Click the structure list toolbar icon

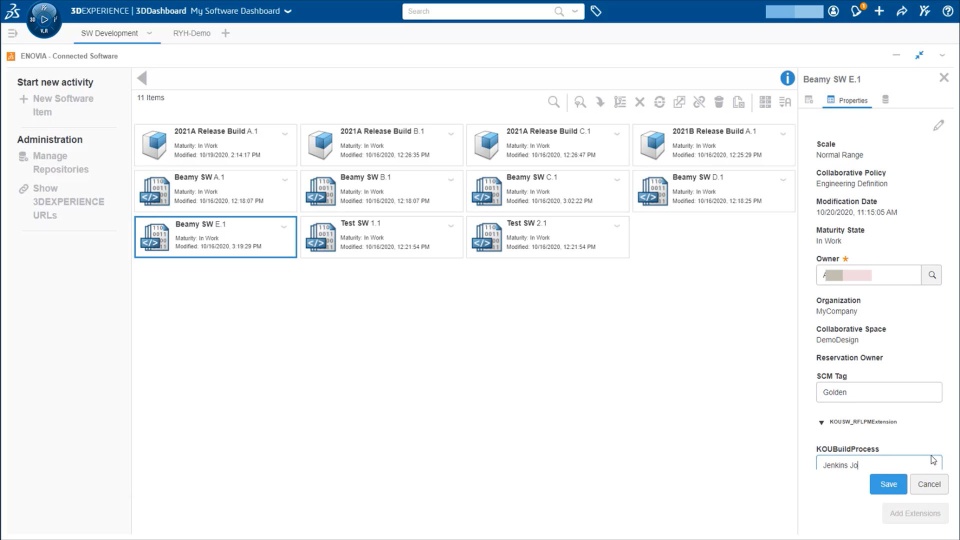[x=620, y=102]
